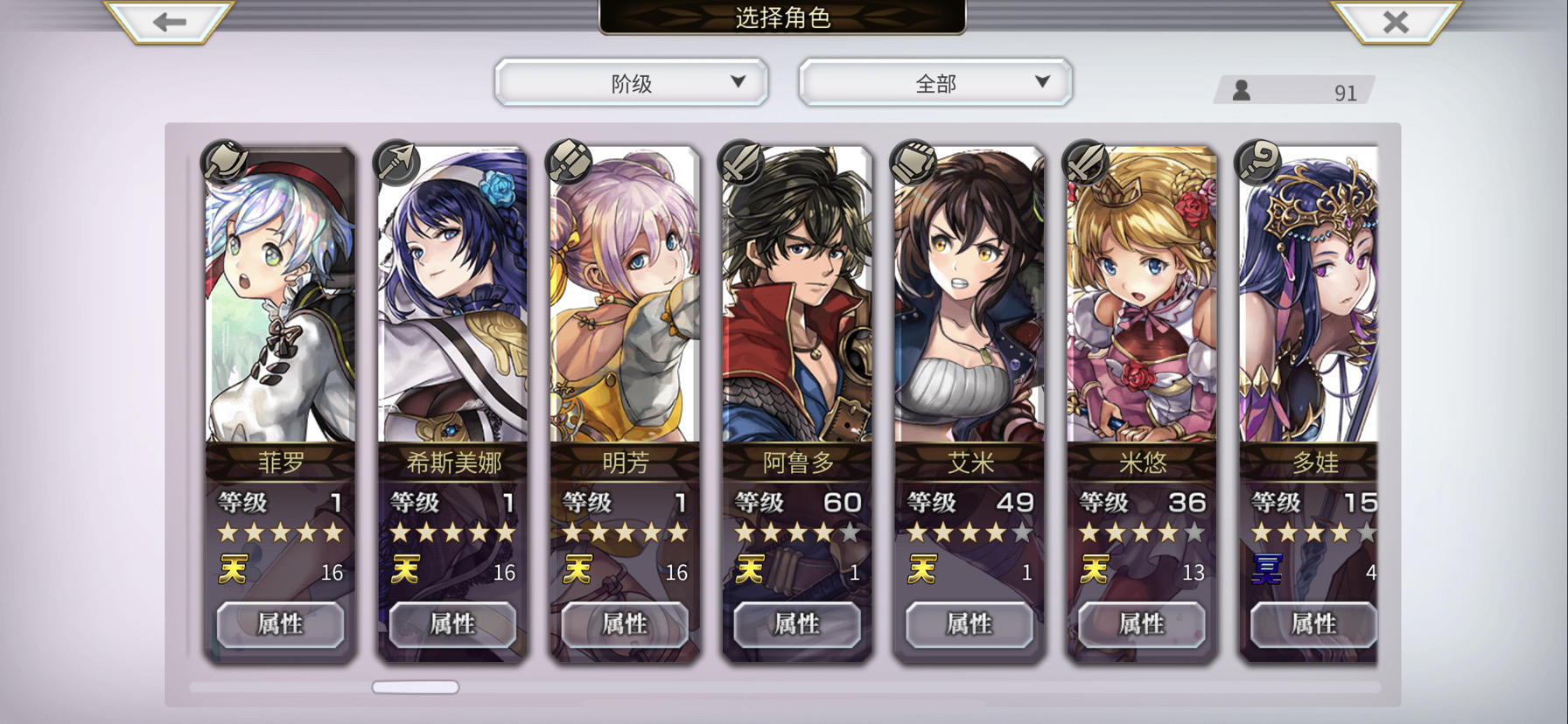The image size is (1568, 724).
Task: Click the arrow on the 全部 dropdown
Action: (1042, 81)
